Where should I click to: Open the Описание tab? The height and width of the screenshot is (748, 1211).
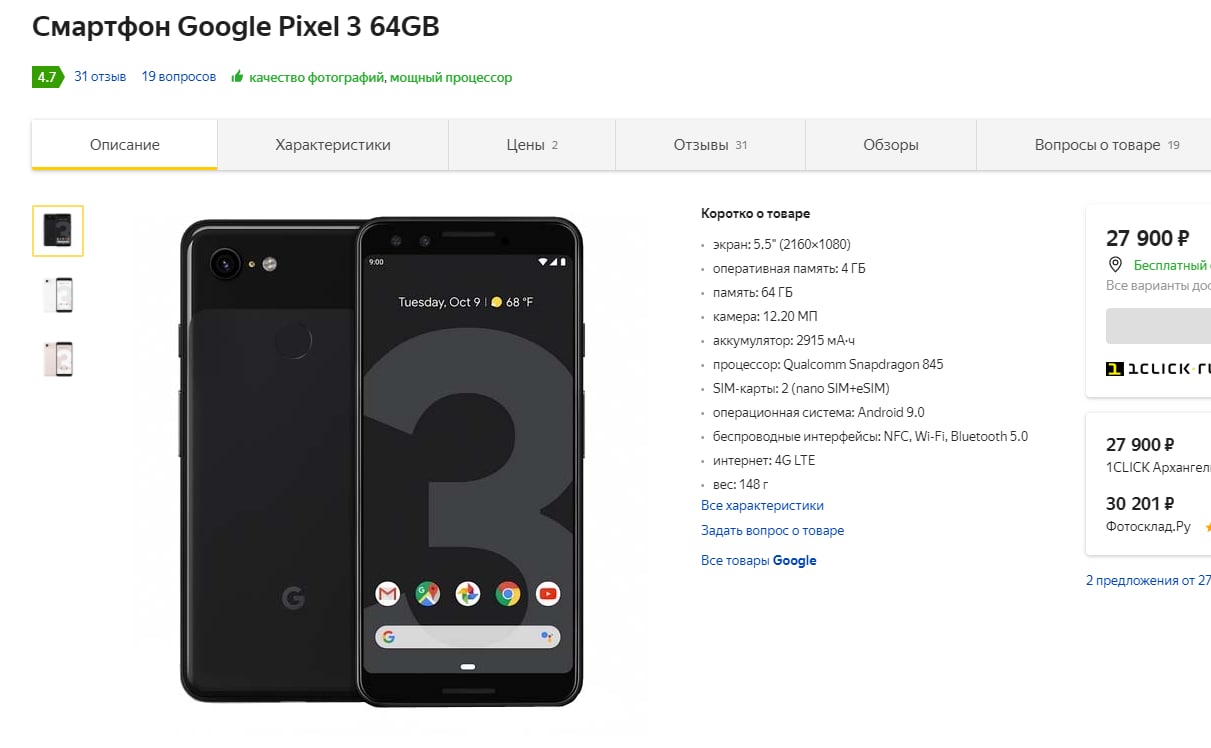click(x=125, y=145)
